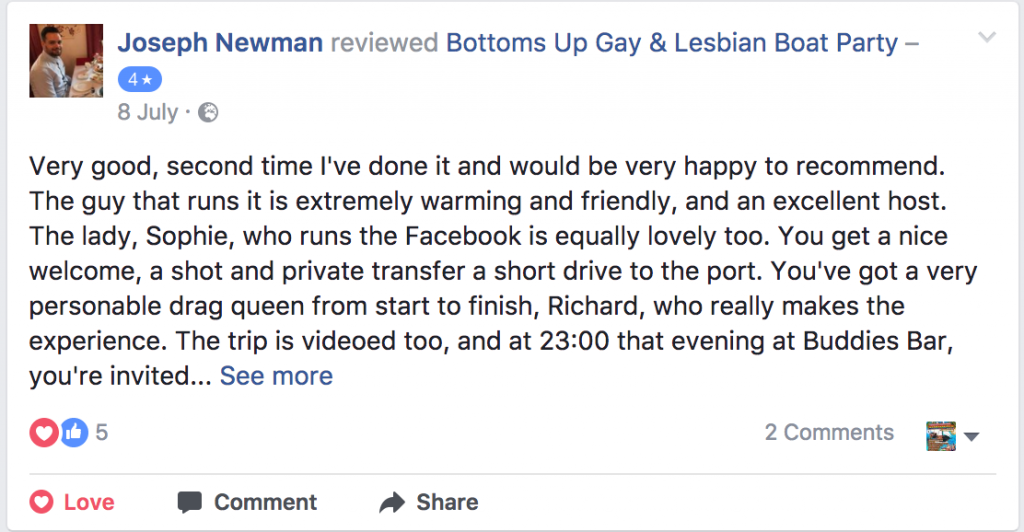This screenshot has width=1024, height=532.
Task: Expand the review with See more
Action: (276, 376)
